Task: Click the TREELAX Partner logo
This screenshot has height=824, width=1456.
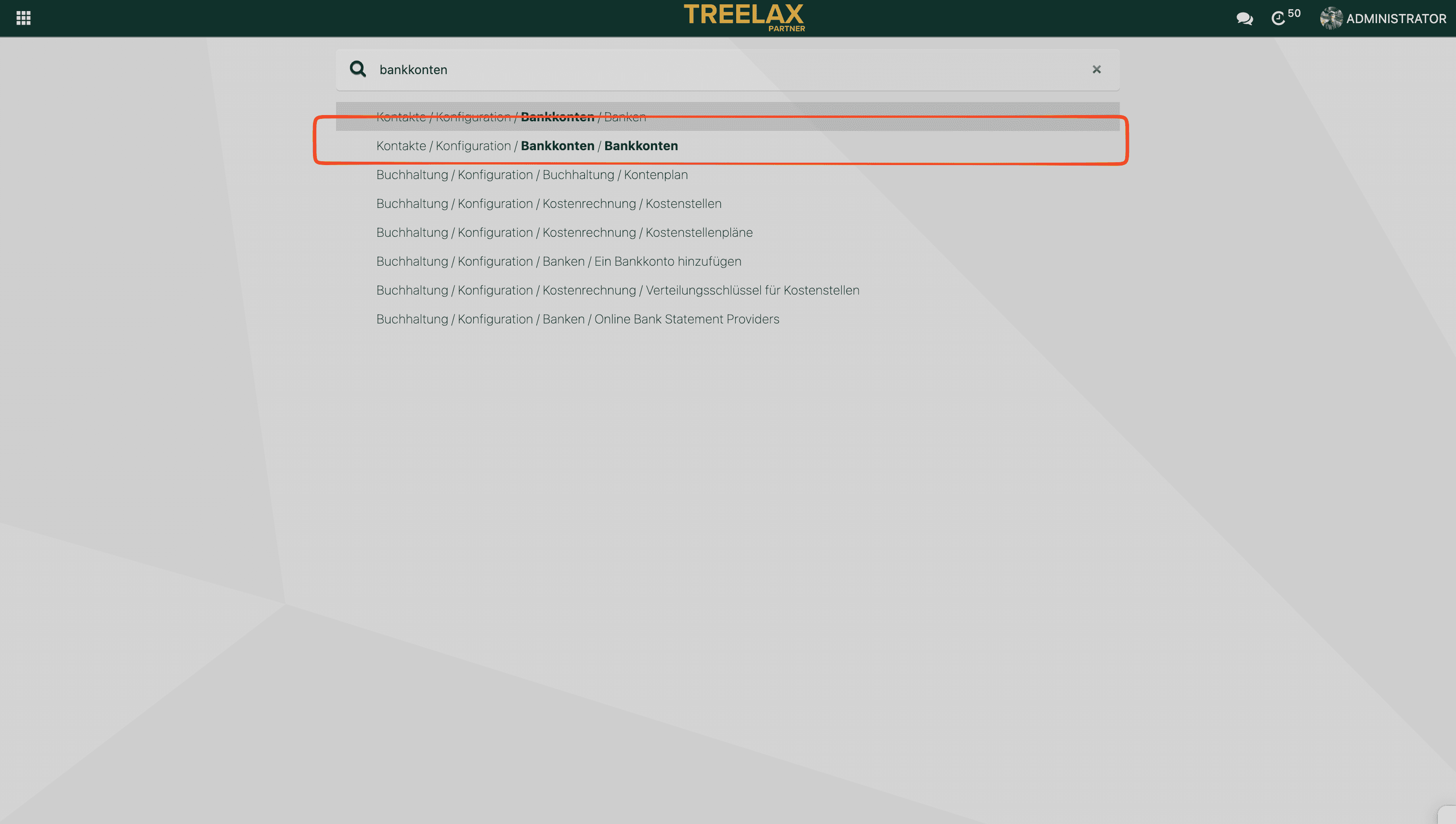Action: pos(743,15)
